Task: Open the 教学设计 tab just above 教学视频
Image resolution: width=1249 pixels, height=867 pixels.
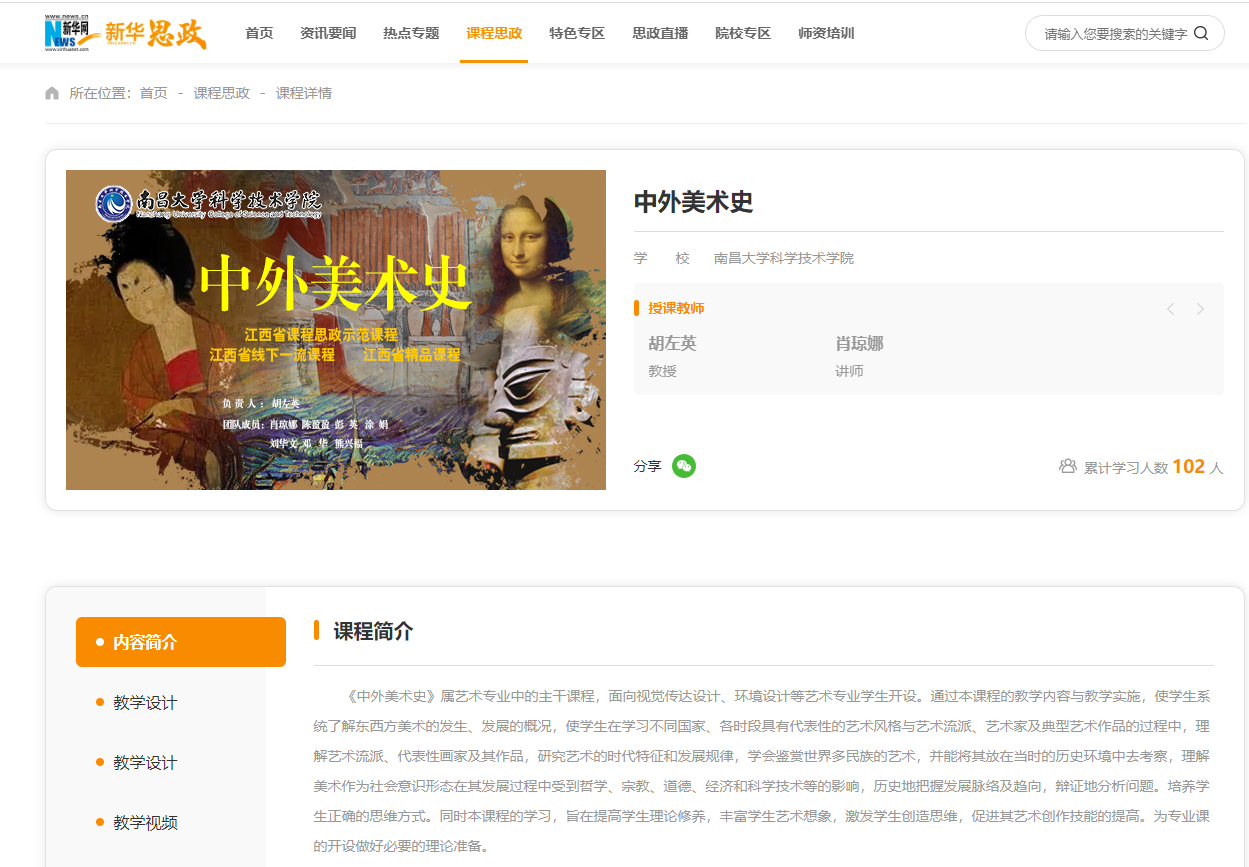Action: pyautogui.click(x=145, y=763)
